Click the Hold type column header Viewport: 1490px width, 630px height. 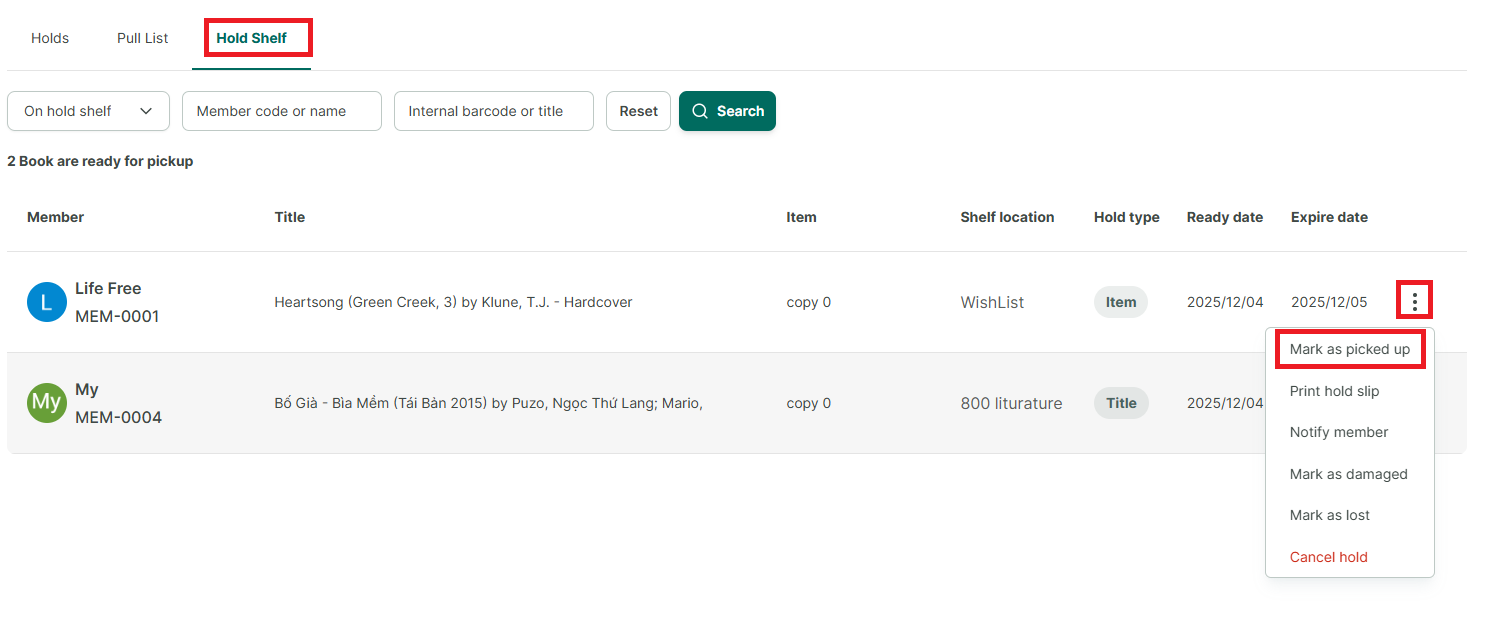(x=1127, y=217)
